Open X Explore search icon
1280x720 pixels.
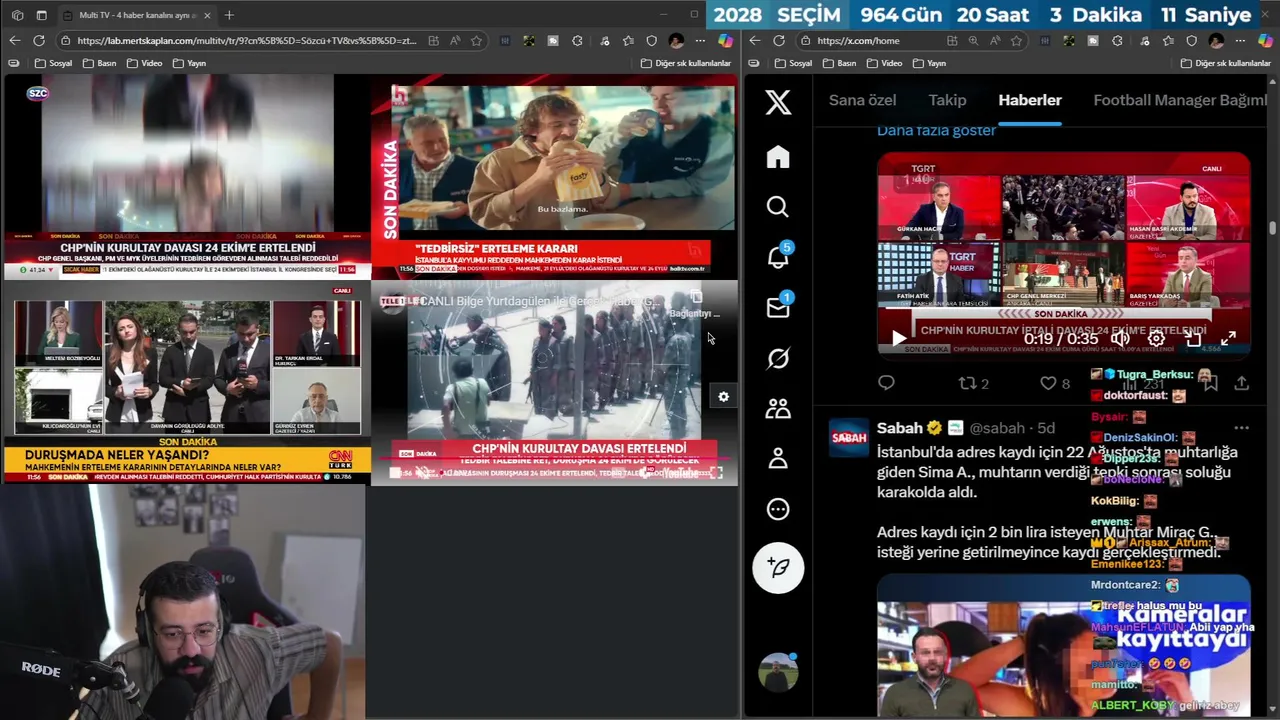point(778,207)
